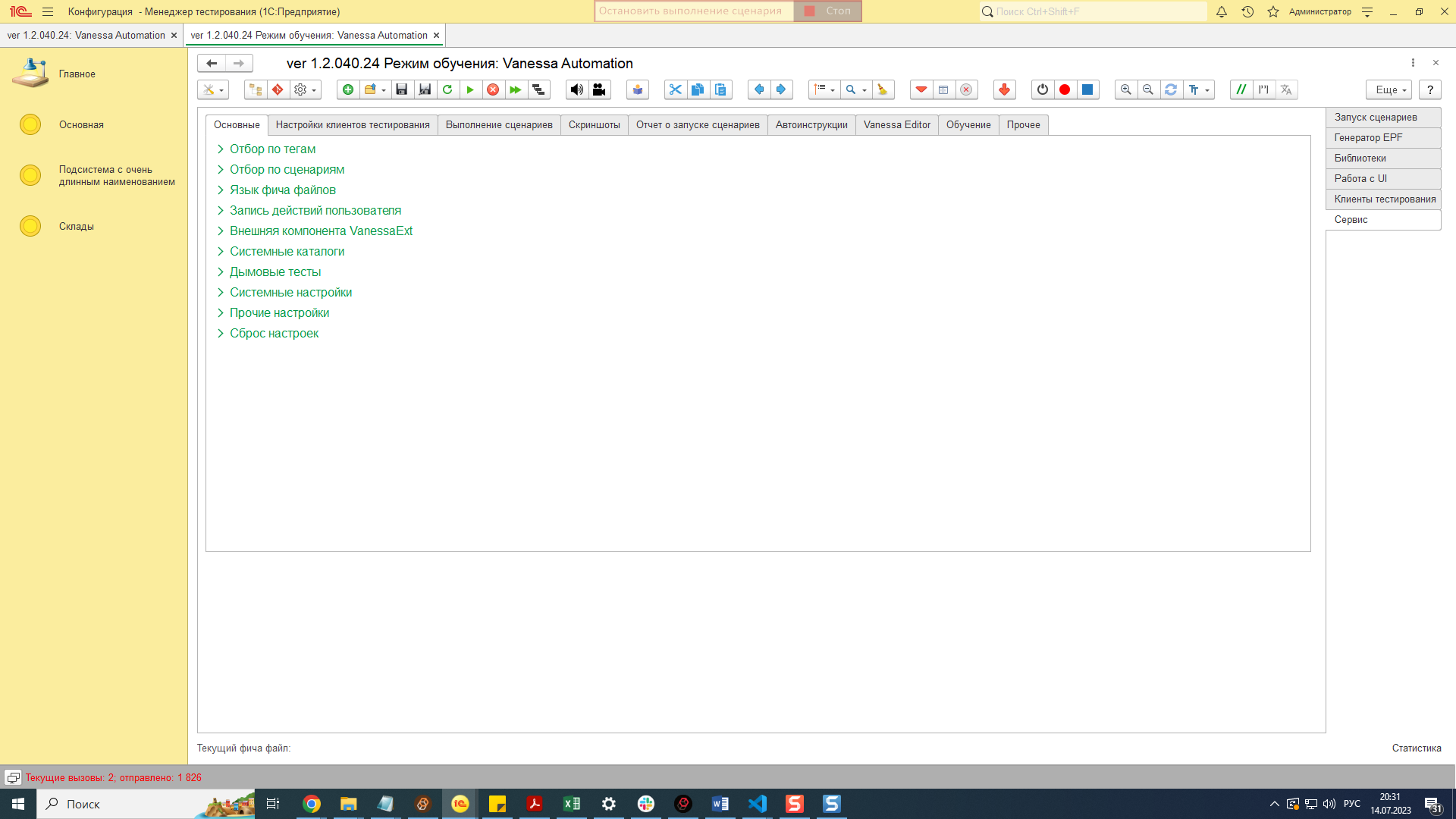This screenshot has width=1456, height=819.
Task: Open the Еще dropdown menu
Action: 1389,89
